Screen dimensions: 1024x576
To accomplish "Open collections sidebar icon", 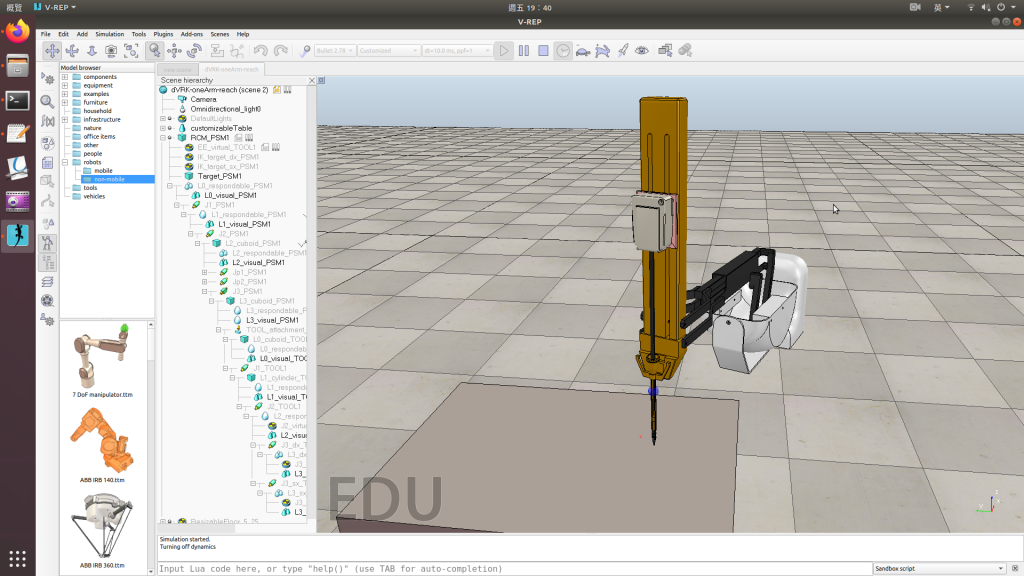I will pyautogui.click(x=48, y=143).
